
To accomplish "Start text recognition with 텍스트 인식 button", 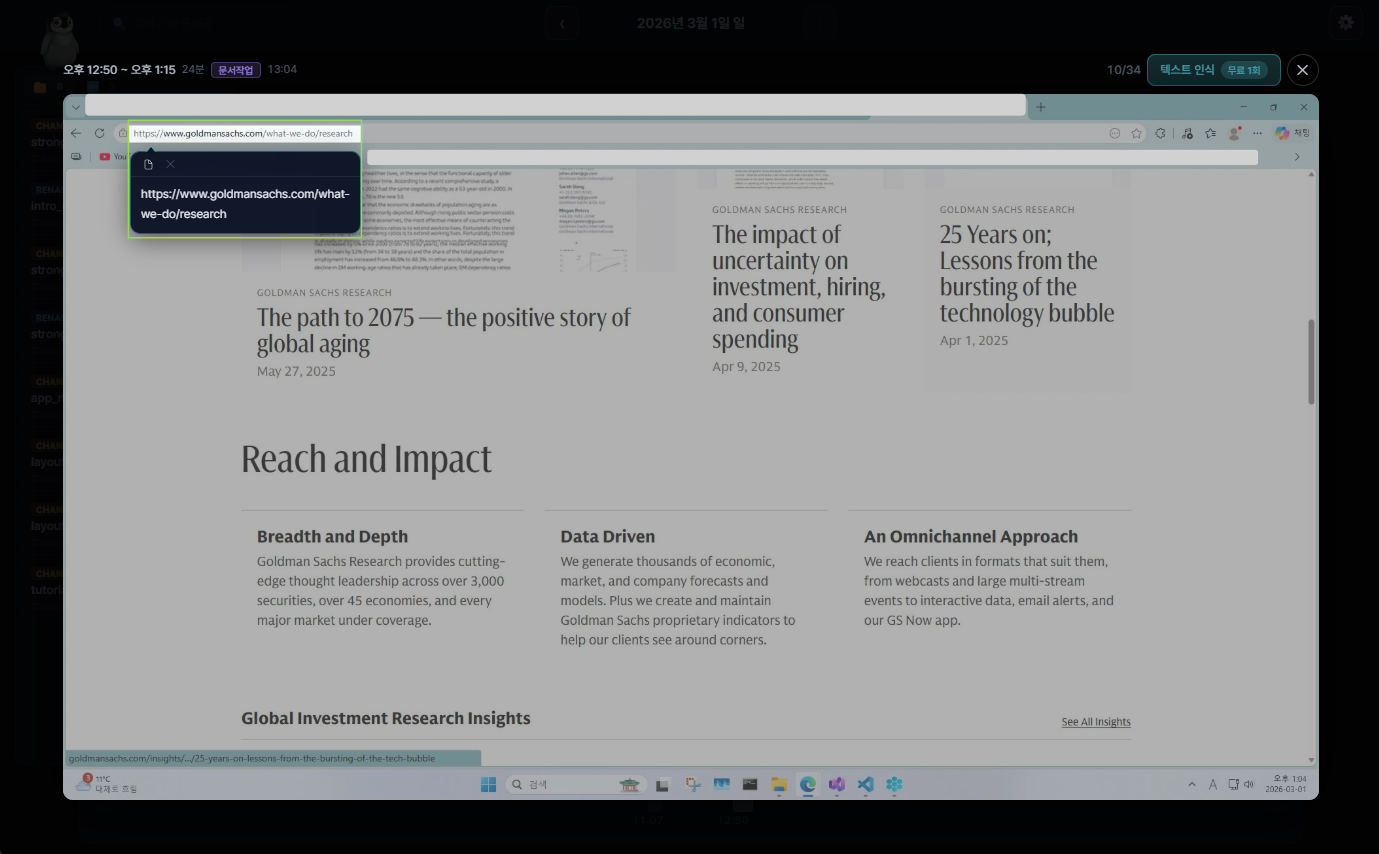I will coord(1213,70).
